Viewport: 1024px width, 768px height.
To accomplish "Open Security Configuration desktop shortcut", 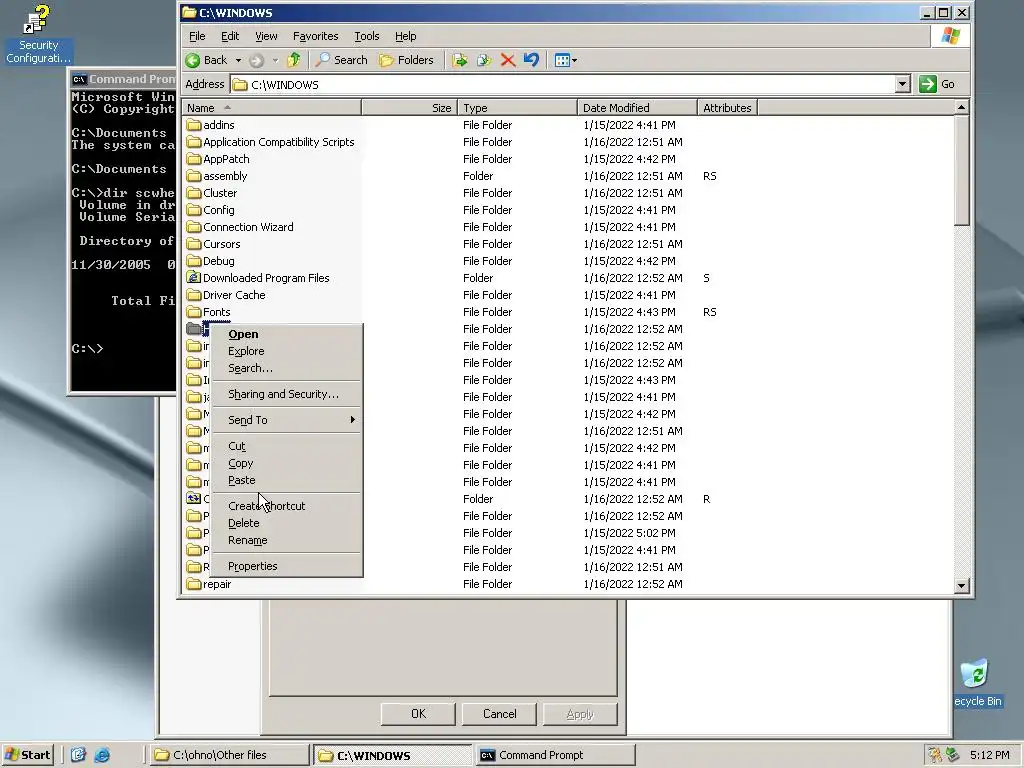I will [38, 34].
